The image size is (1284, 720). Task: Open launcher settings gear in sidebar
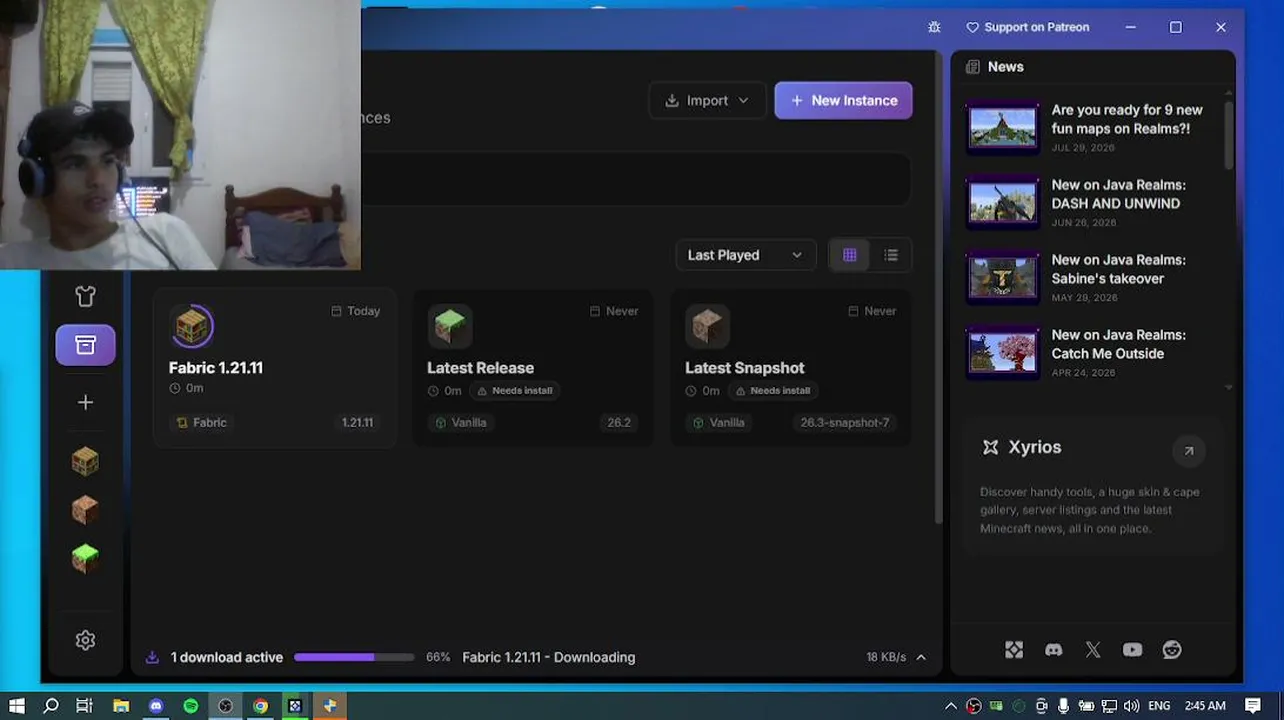[x=85, y=640]
